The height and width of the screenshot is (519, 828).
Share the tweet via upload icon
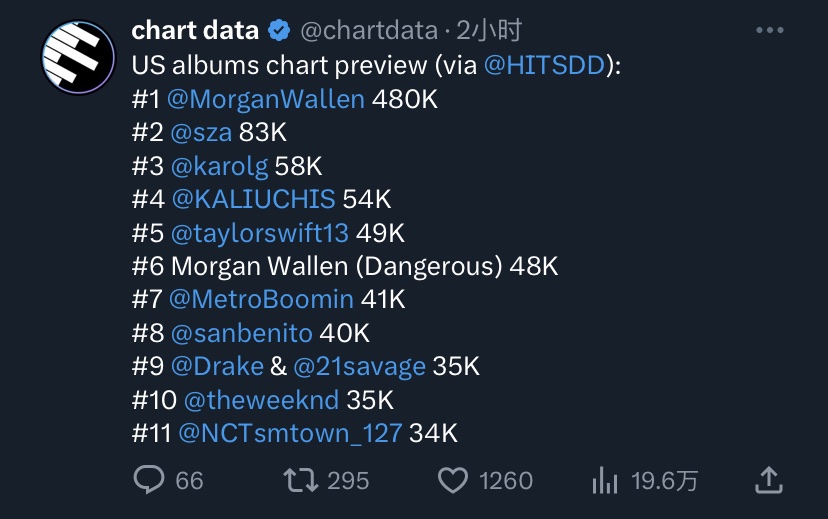click(768, 480)
